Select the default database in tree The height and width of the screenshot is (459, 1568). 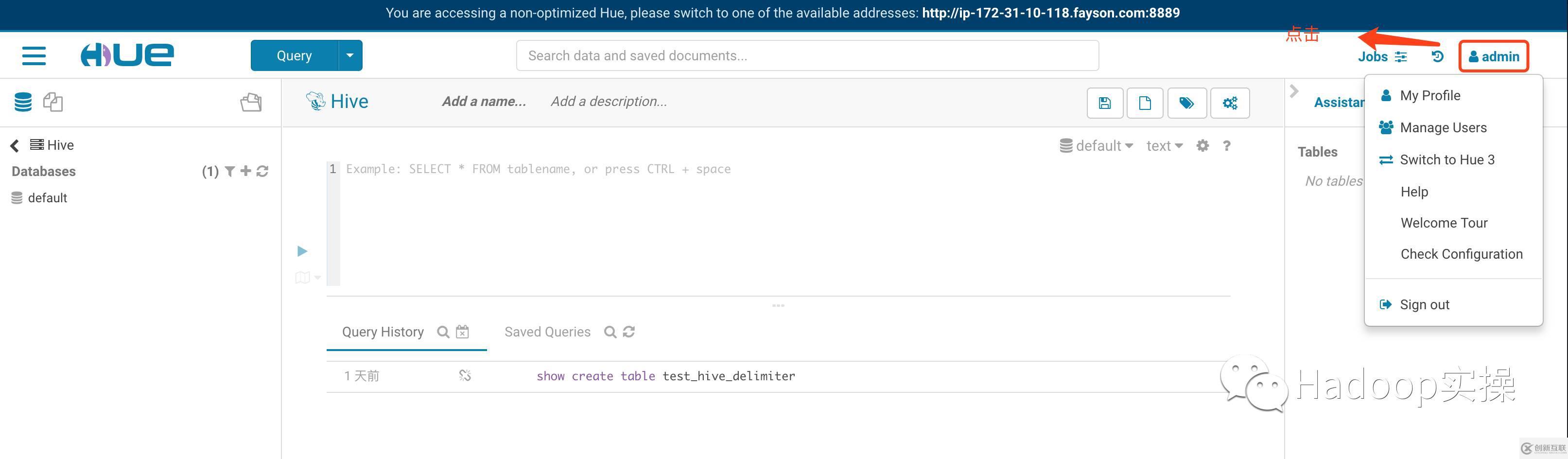coord(47,198)
